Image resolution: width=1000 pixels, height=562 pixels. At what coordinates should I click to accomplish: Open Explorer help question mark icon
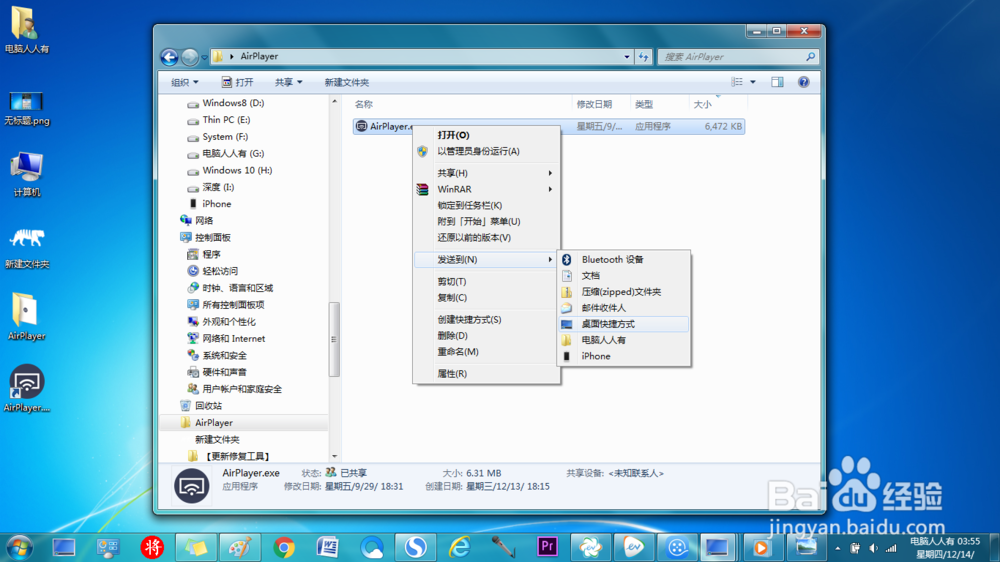tap(804, 82)
